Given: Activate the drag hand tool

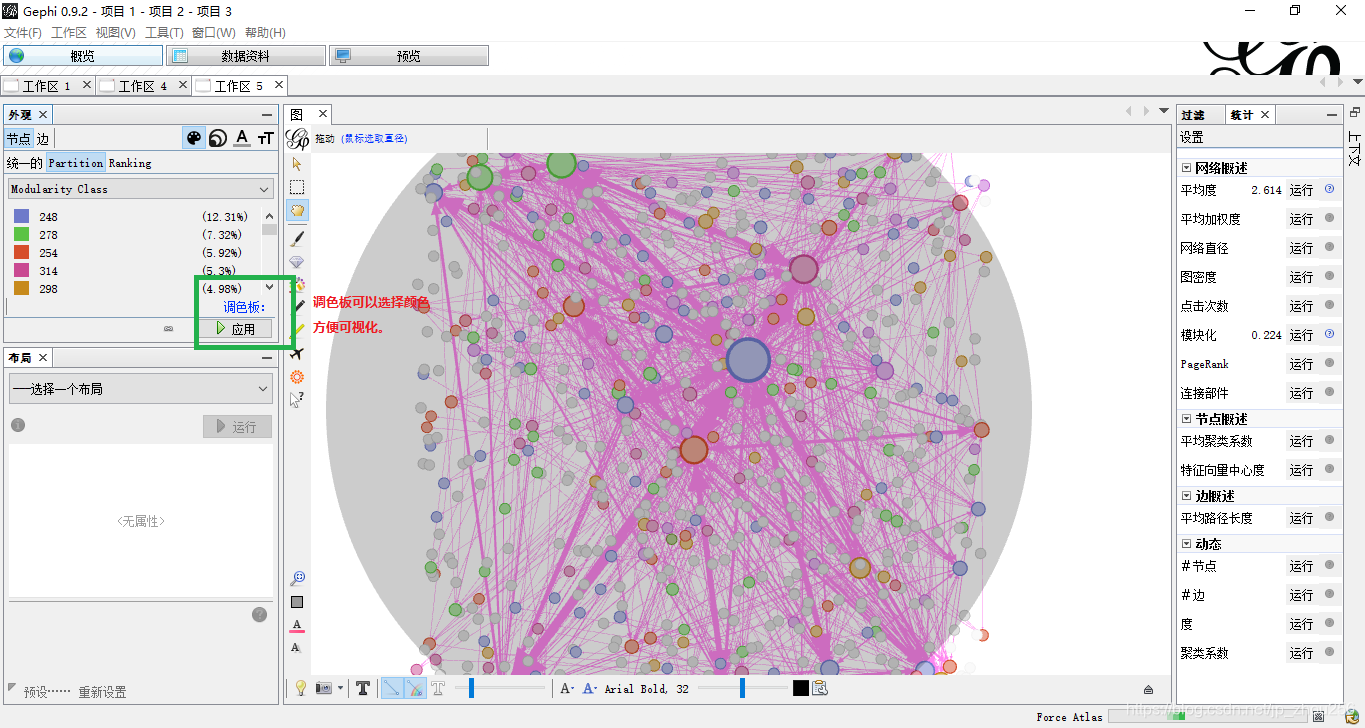Looking at the screenshot, I should pyautogui.click(x=297, y=210).
